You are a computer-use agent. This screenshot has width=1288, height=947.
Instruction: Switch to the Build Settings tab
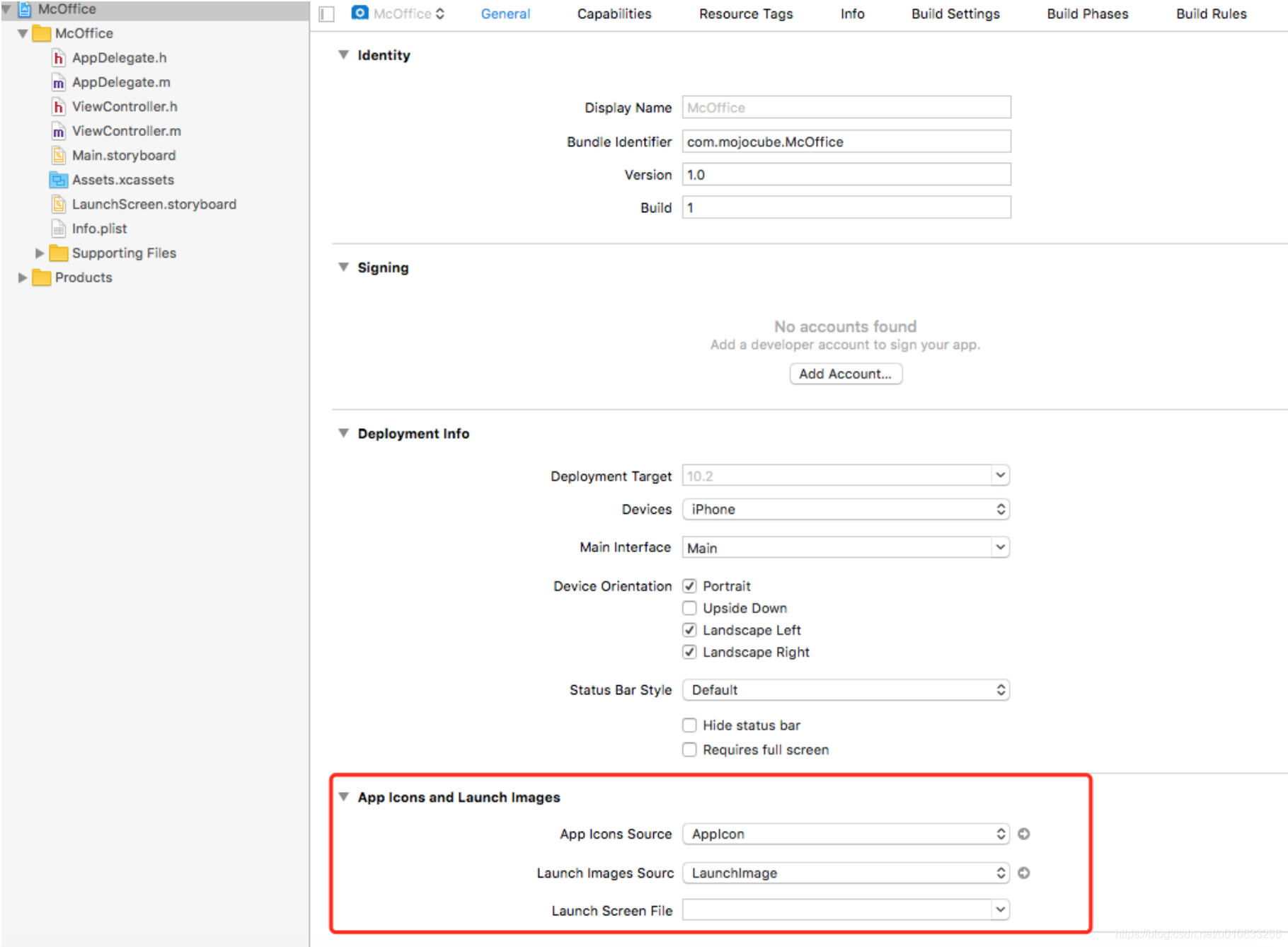[955, 14]
